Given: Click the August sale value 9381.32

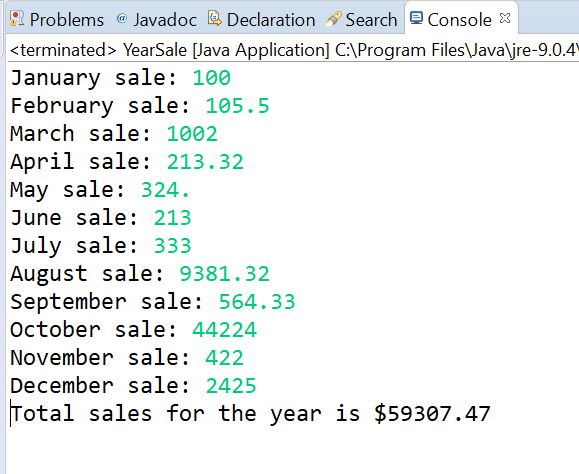Looking at the screenshot, I should click(225, 274).
